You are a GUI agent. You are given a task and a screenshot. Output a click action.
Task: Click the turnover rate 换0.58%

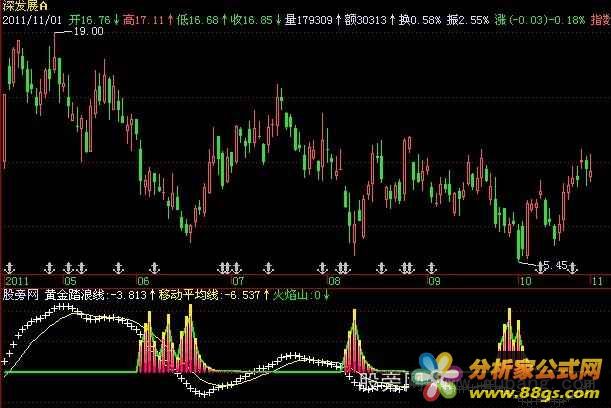[x=420, y=20]
